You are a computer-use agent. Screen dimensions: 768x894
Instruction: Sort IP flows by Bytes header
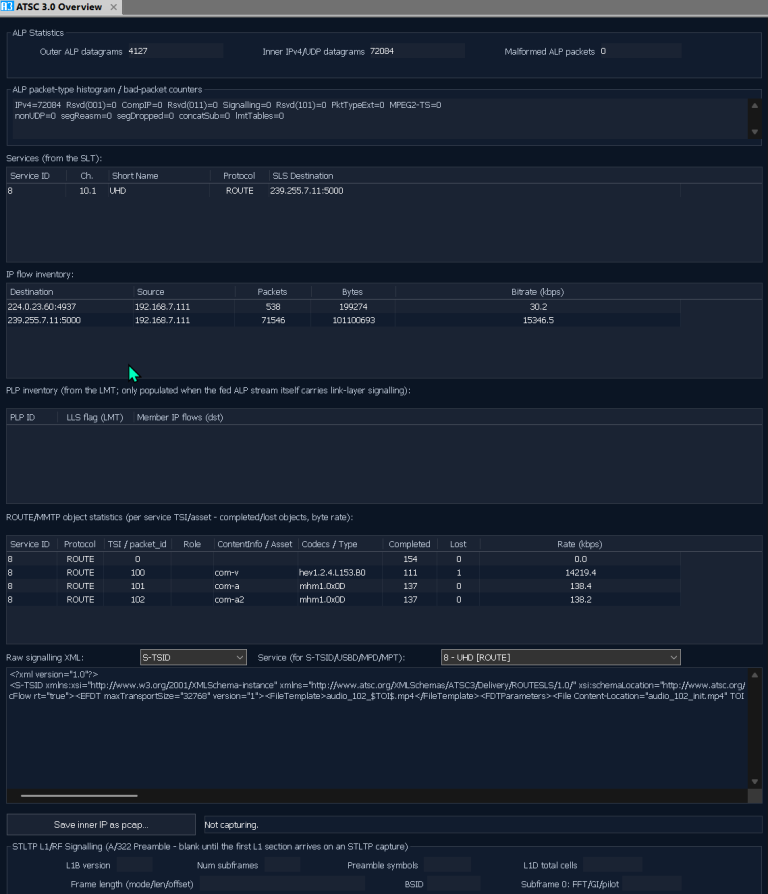352,291
